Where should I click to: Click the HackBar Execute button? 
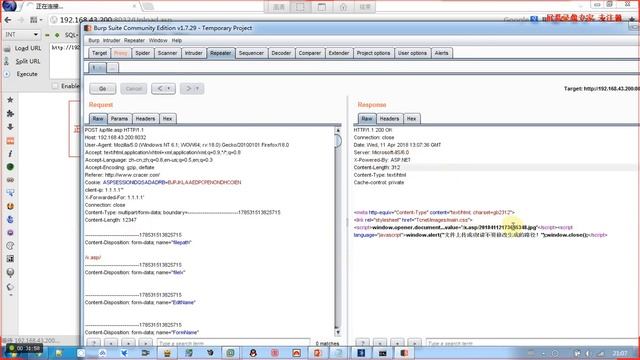(21, 74)
